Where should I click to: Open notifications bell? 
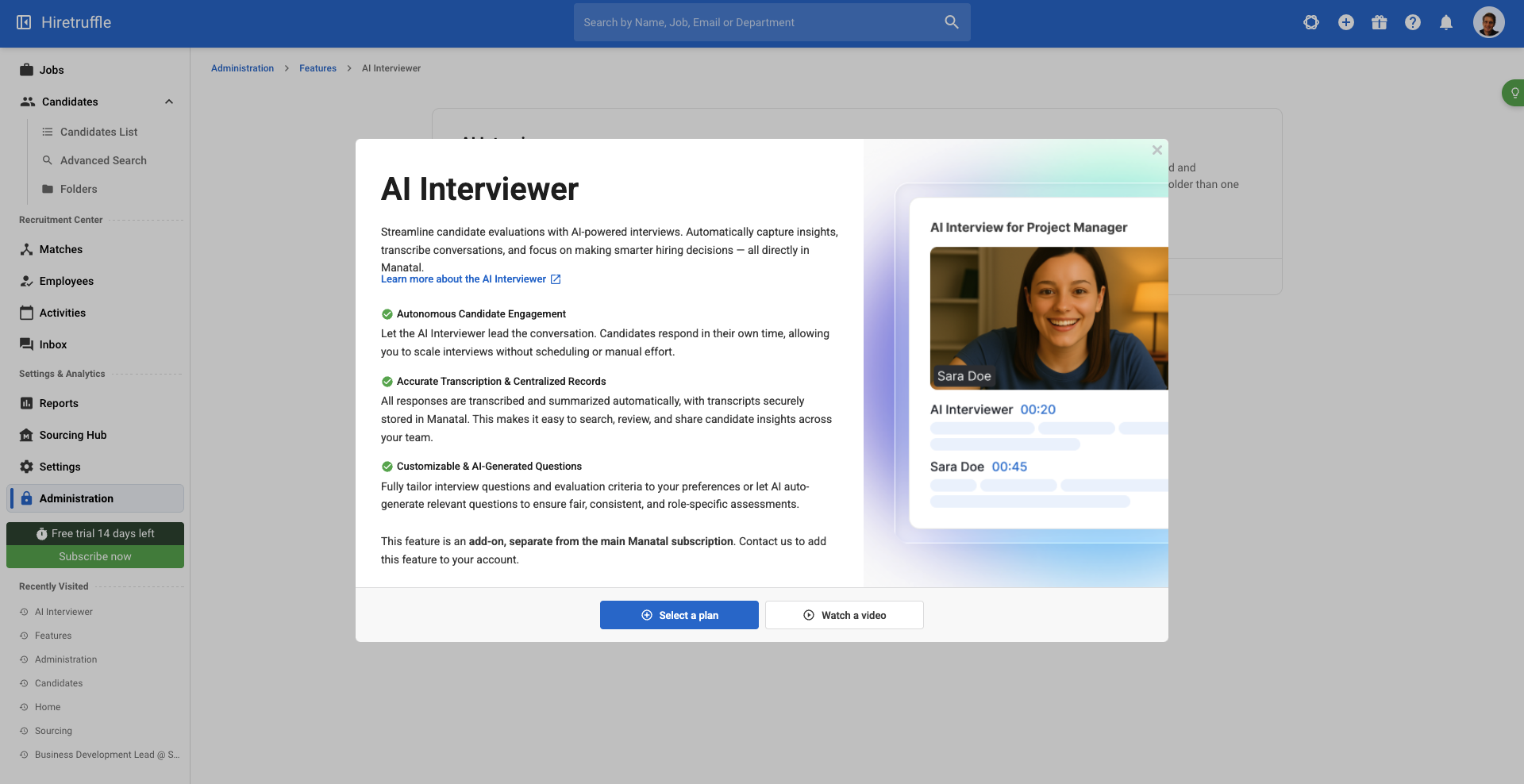pos(1446,22)
